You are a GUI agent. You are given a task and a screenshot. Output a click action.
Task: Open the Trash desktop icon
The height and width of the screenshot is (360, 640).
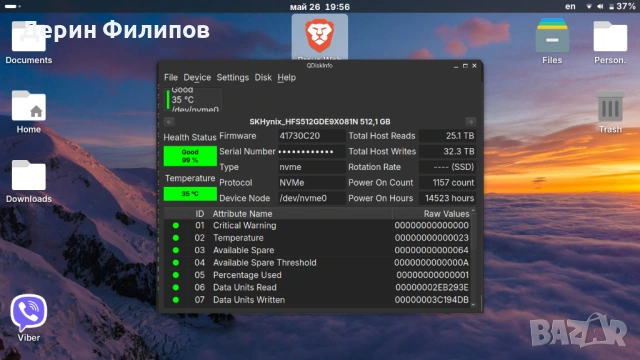point(610,112)
